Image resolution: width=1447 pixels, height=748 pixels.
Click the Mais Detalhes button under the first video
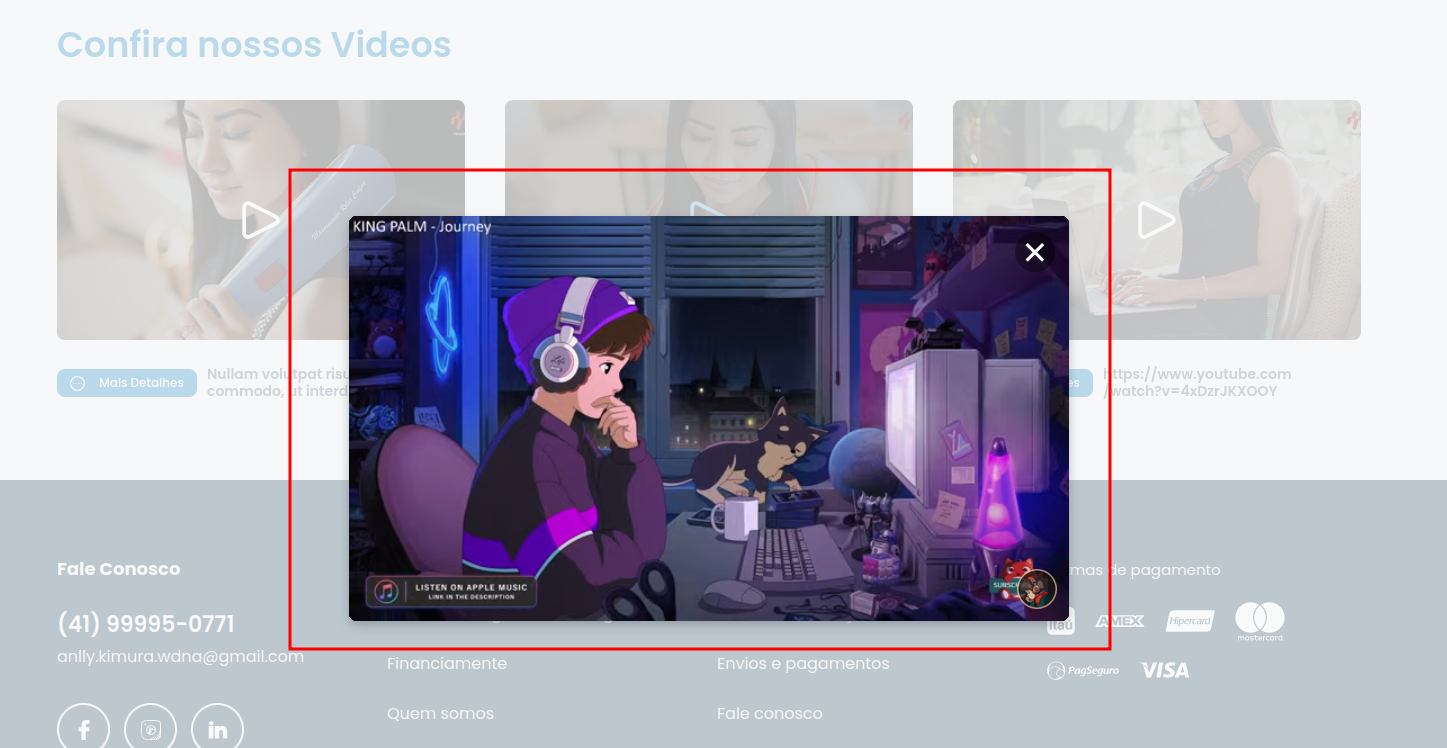coord(127,383)
